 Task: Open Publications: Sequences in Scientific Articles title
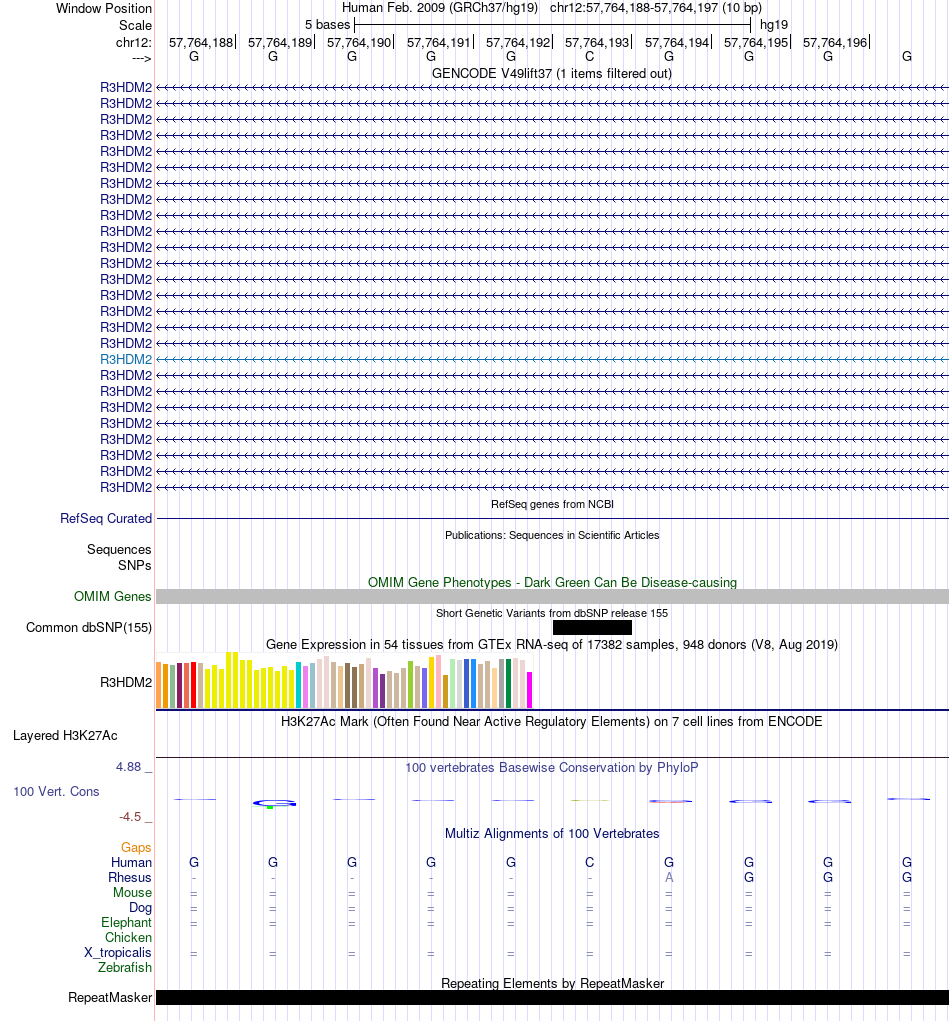tap(552, 535)
